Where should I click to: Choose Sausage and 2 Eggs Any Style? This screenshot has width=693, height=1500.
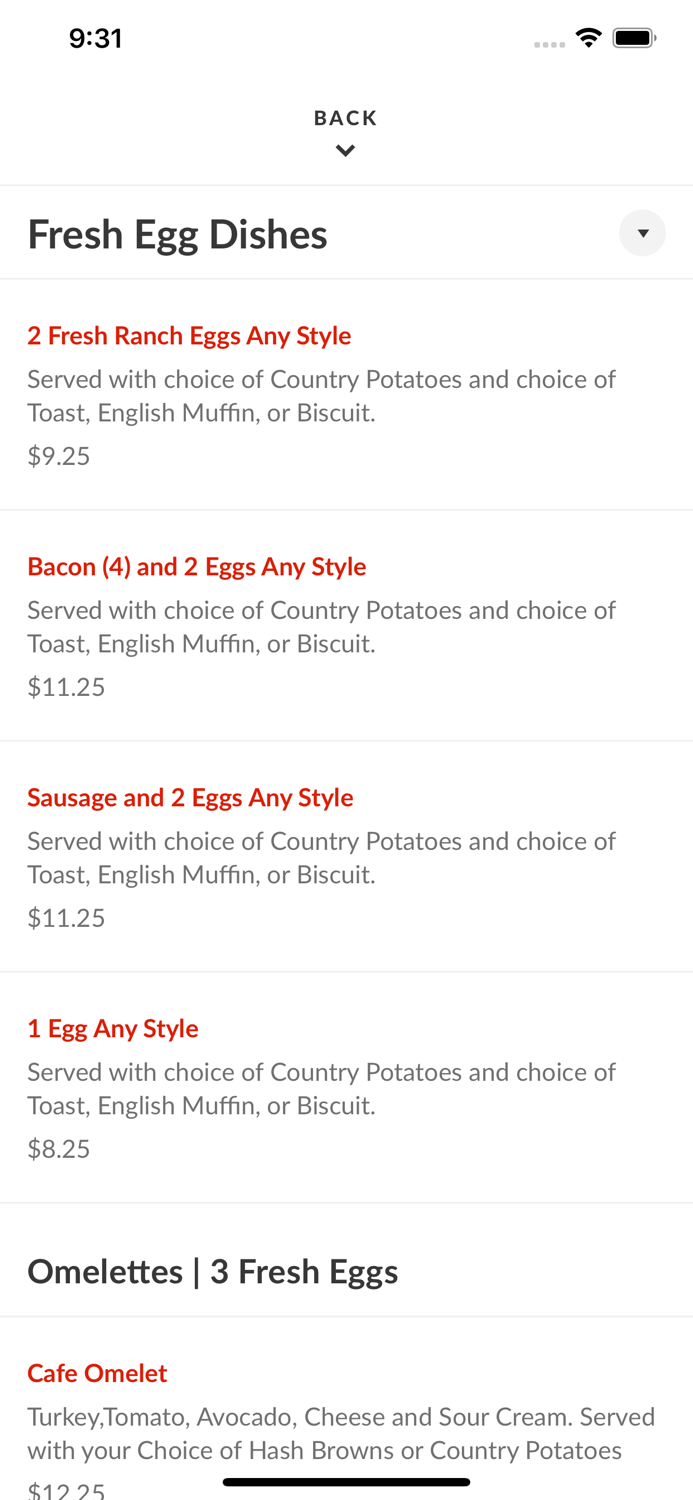tap(190, 798)
